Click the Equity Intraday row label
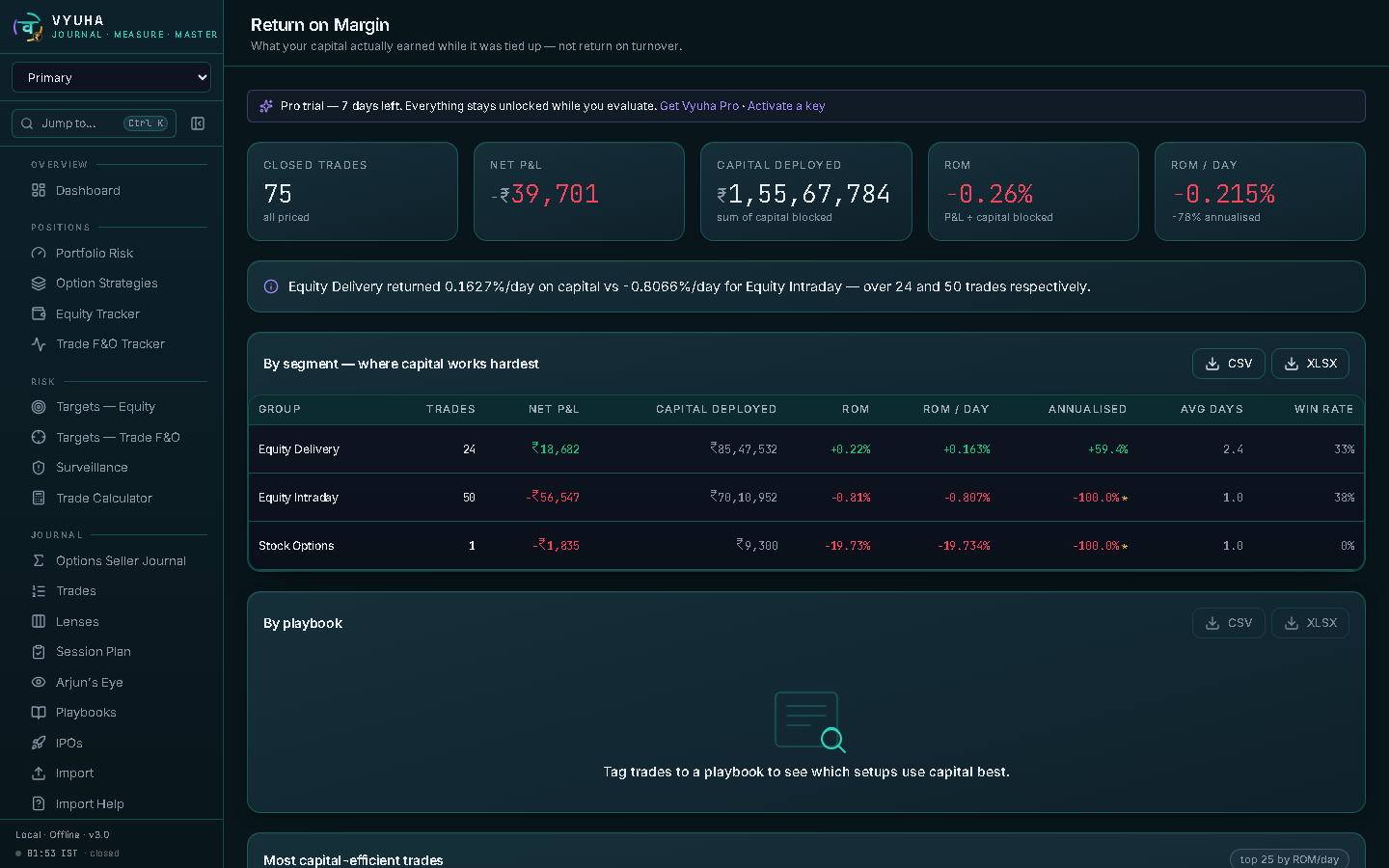Viewport: 1389px width, 868px height. point(298,498)
